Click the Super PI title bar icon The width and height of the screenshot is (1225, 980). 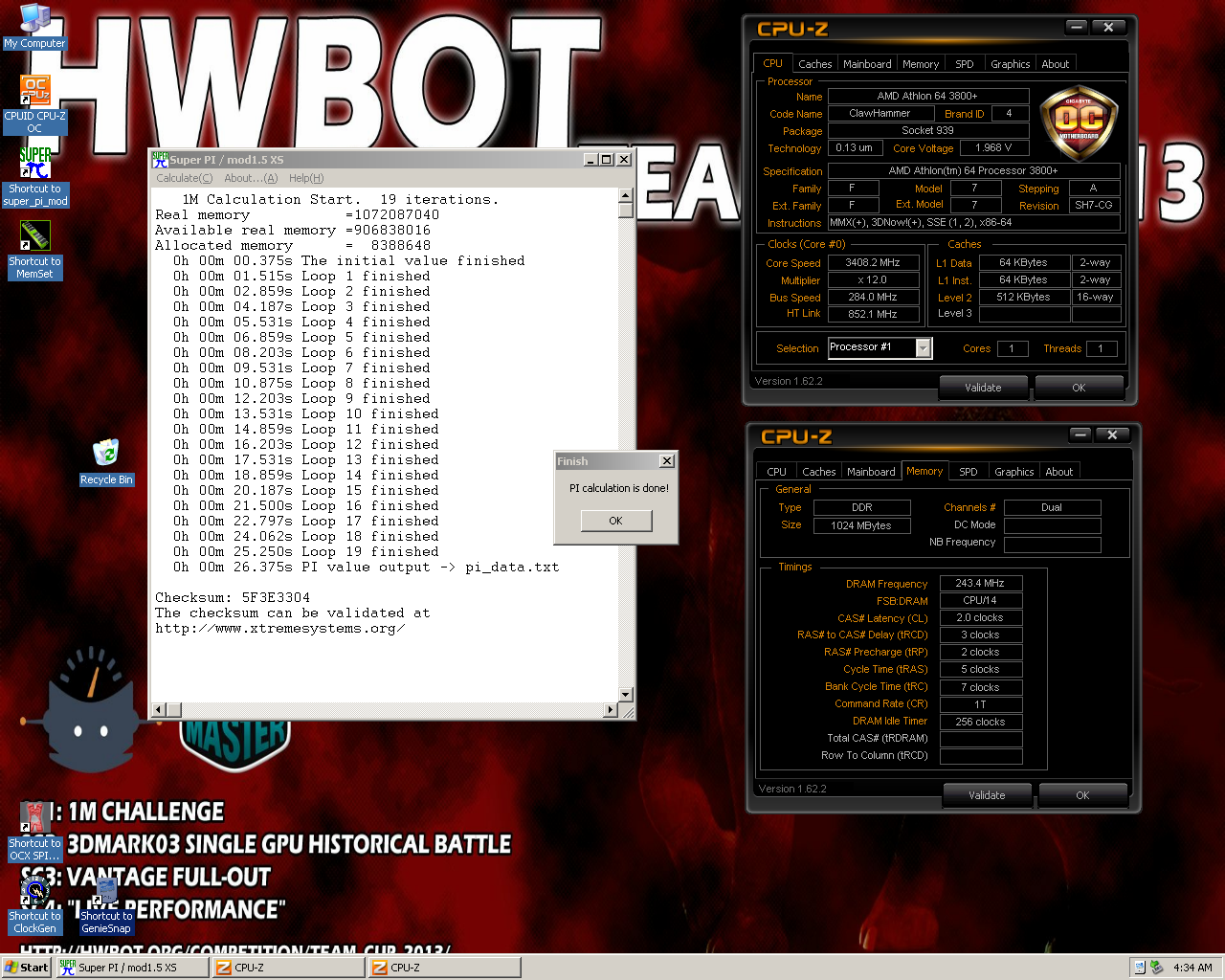coord(160,160)
